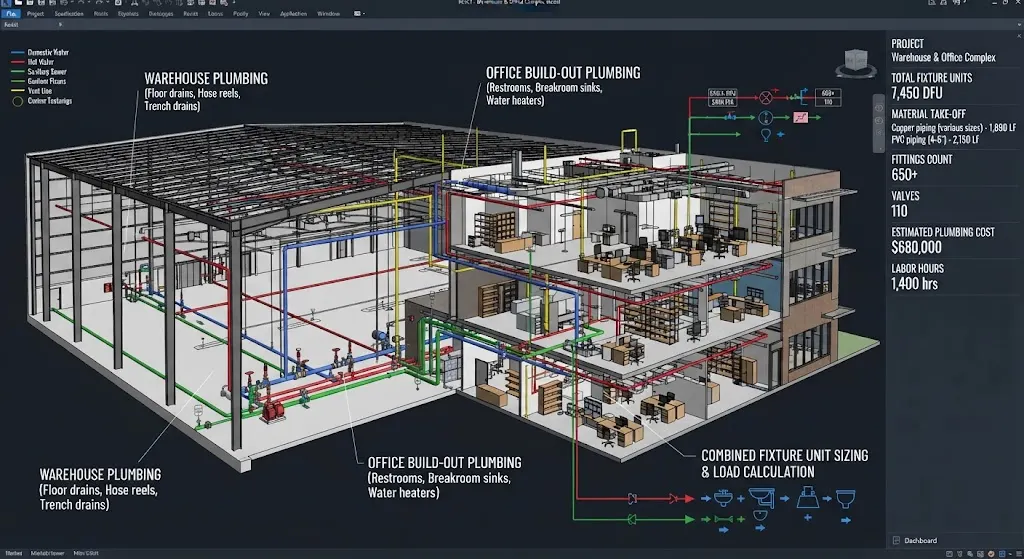
Task: Open the View menu
Action: (x=264, y=13)
